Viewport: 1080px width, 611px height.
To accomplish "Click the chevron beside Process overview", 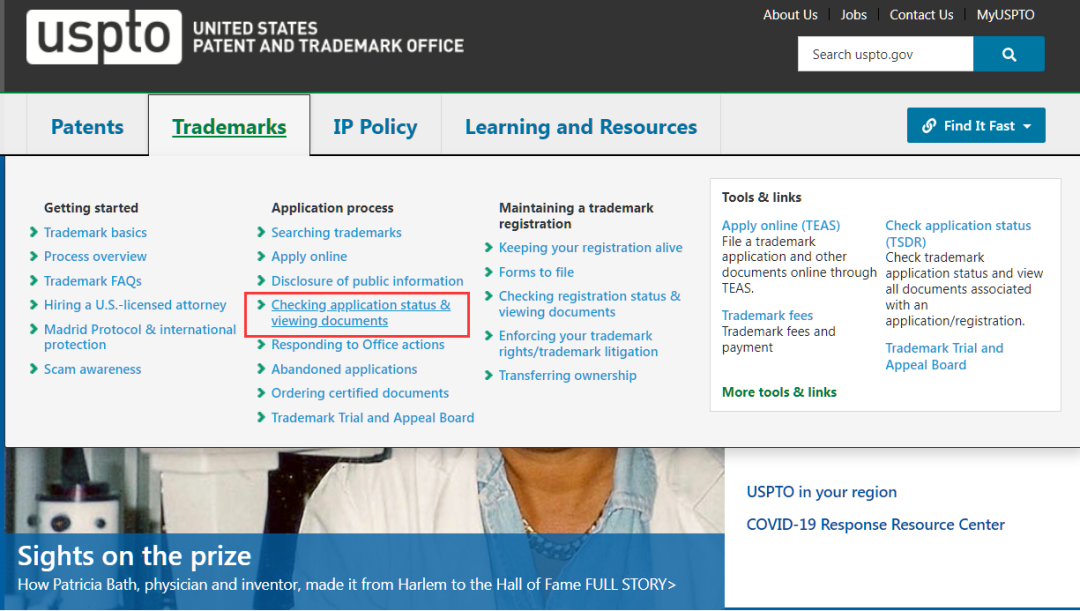I will click(34, 256).
